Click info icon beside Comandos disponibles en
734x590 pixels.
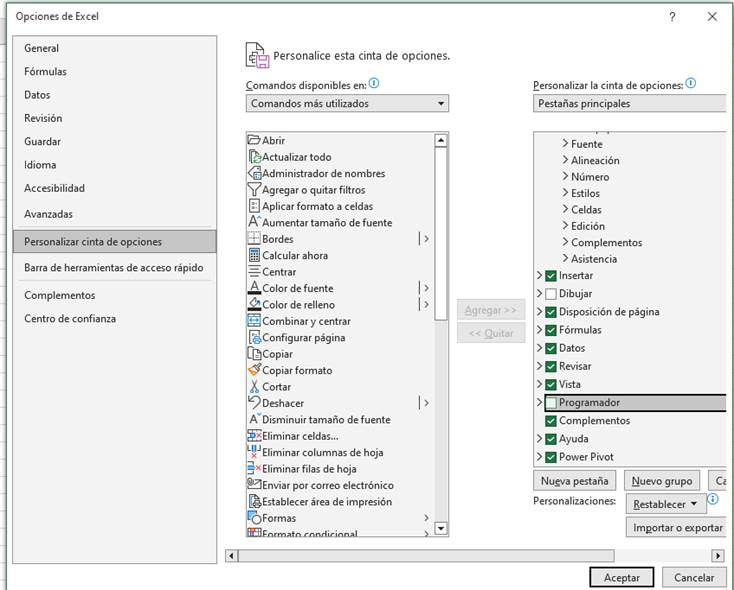[x=374, y=83]
